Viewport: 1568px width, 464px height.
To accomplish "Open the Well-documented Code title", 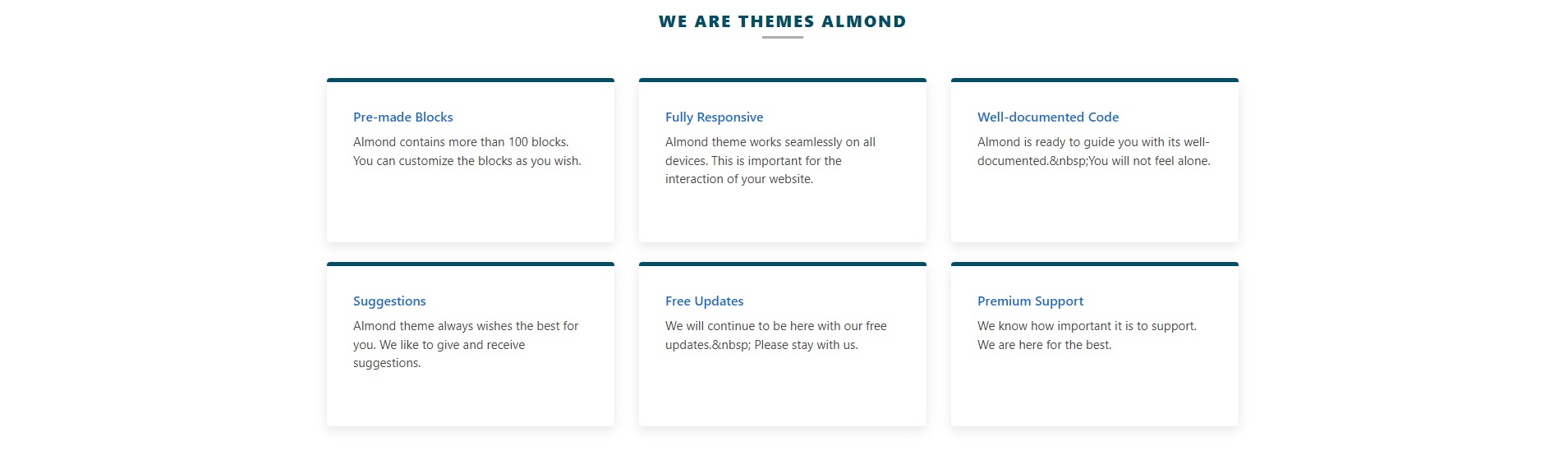I will click(x=1047, y=117).
